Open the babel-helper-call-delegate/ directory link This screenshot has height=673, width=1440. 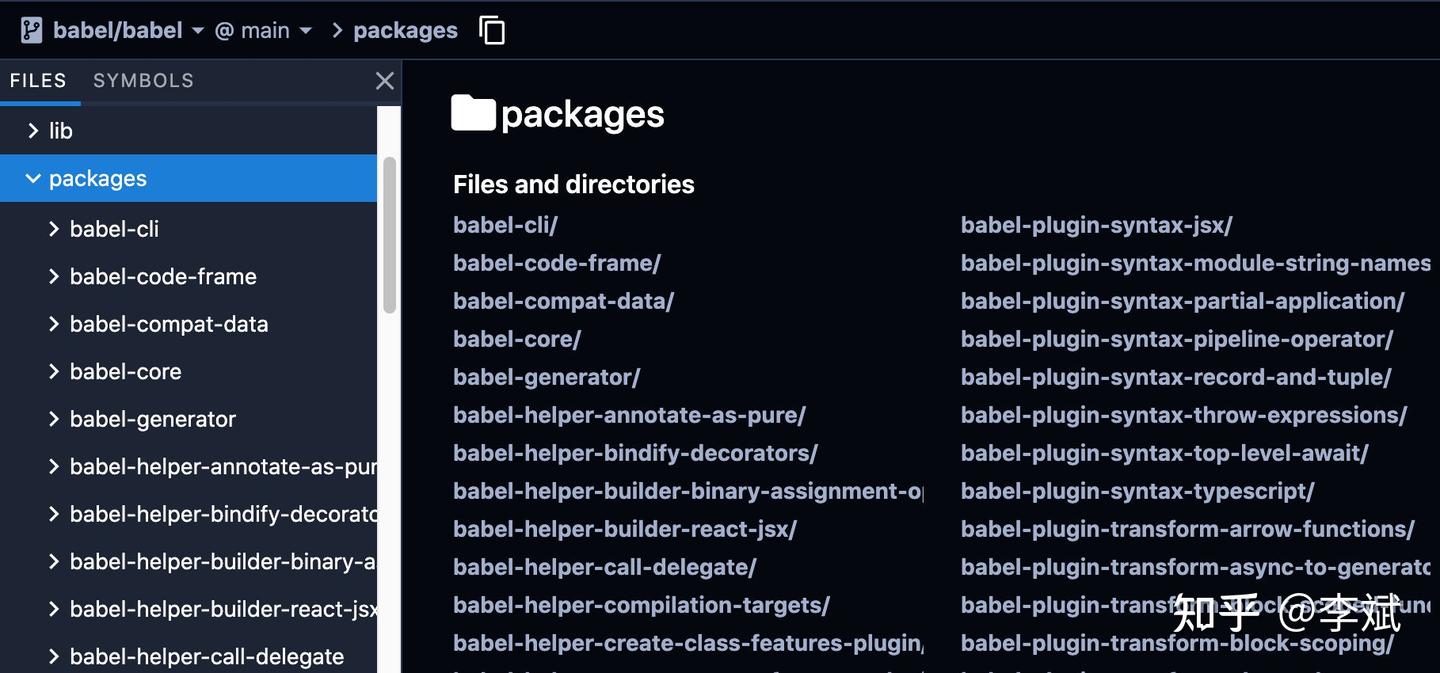click(x=604, y=567)
